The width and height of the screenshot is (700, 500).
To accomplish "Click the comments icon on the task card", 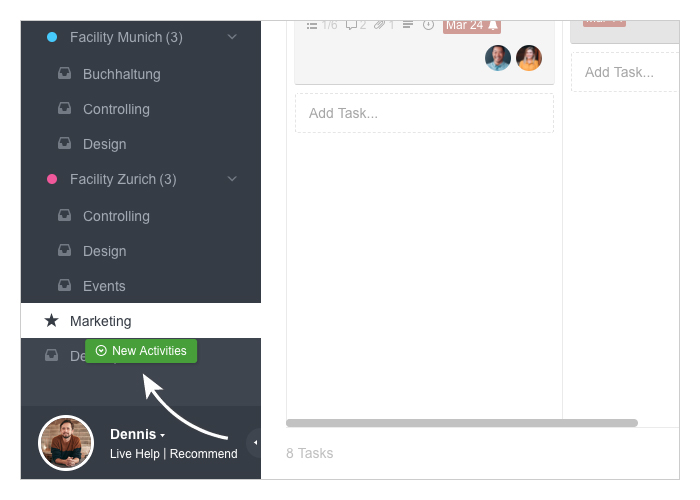I will (x=351, y=25).
